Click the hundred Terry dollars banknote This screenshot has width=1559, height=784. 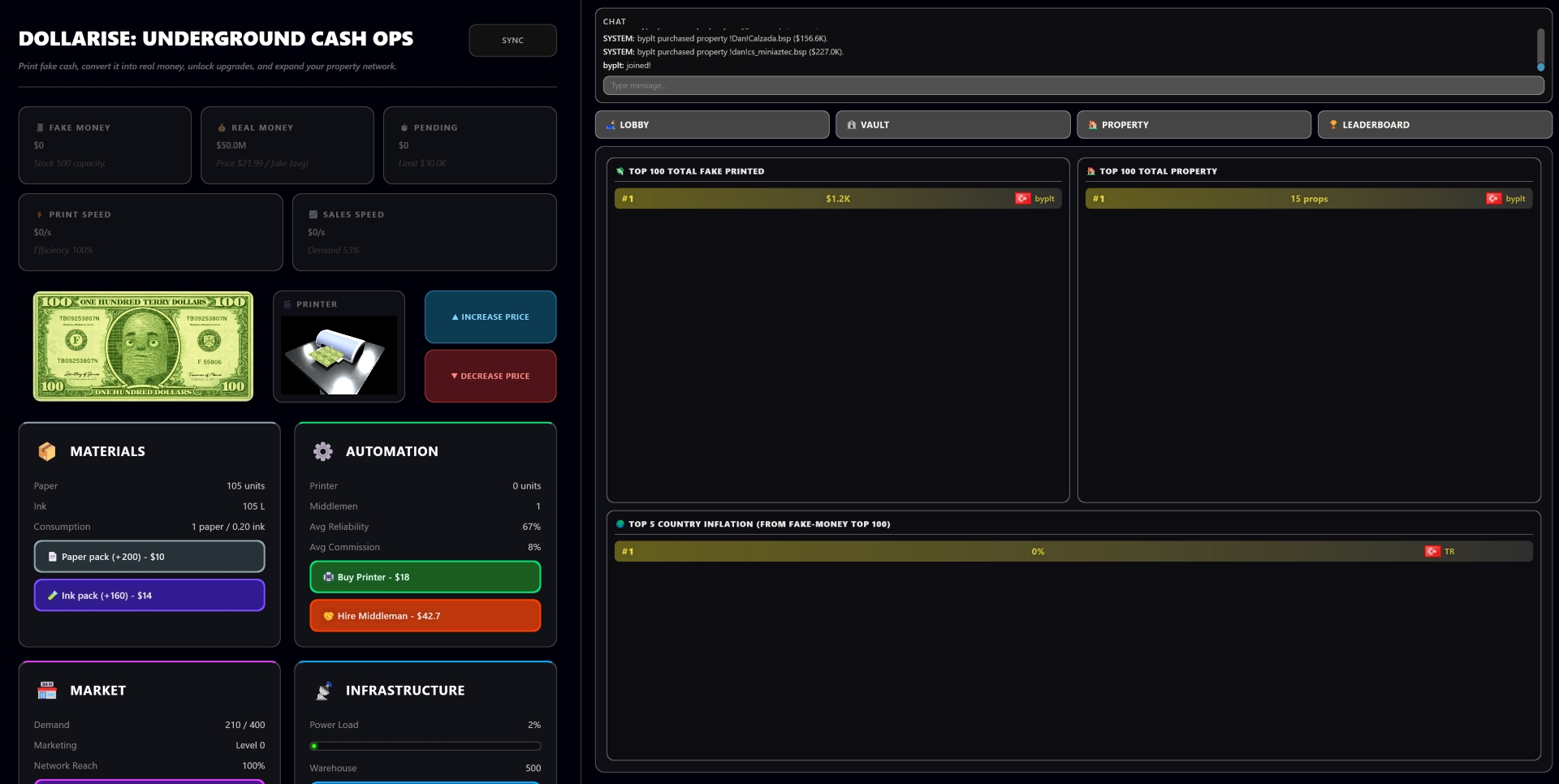(x=143, y=347)
